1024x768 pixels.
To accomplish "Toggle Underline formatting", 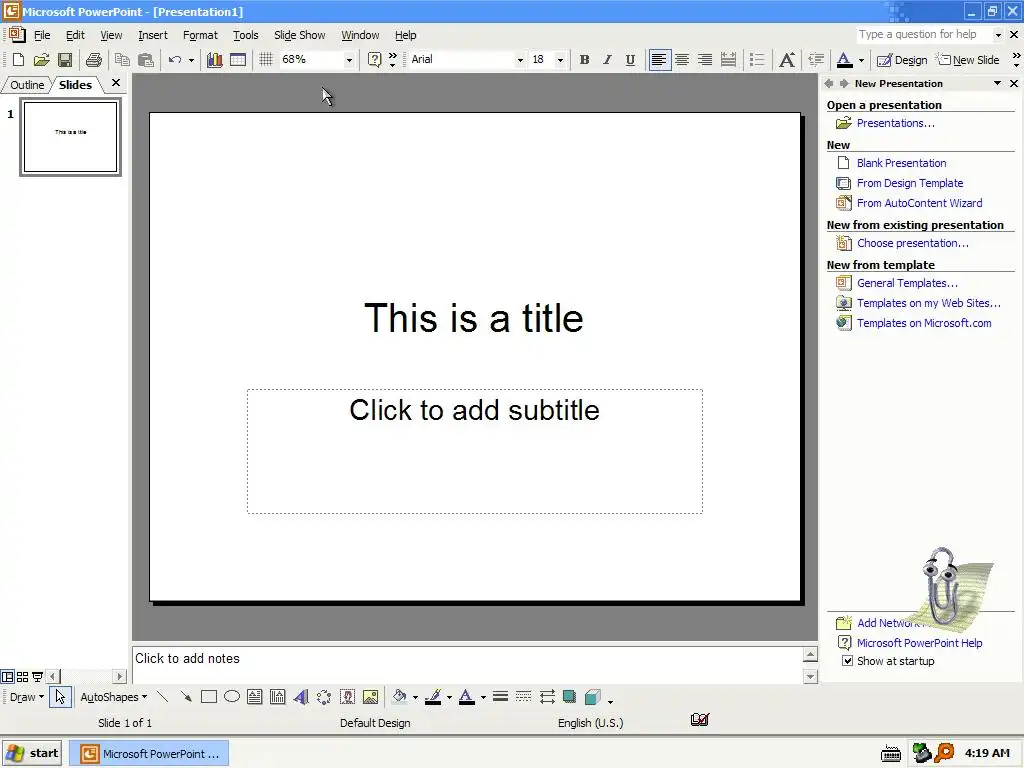I will pyautogui.click(x=630, y=59).
